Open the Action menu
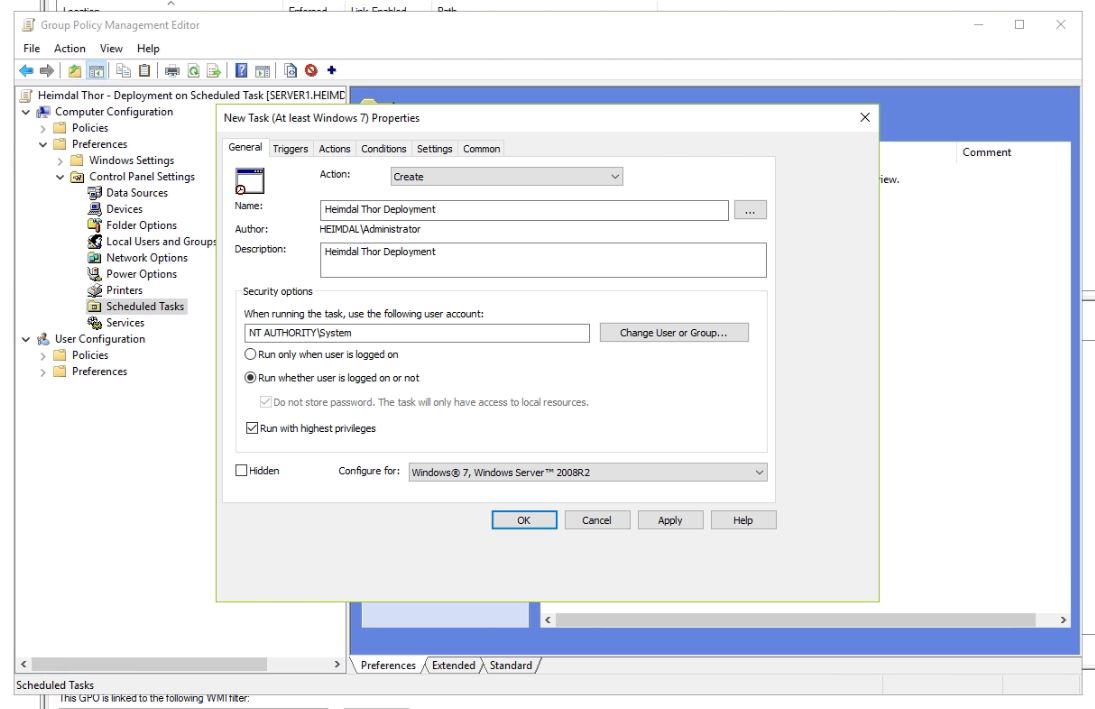This screenshot has width=1095, height=709. tap(69, 48)
